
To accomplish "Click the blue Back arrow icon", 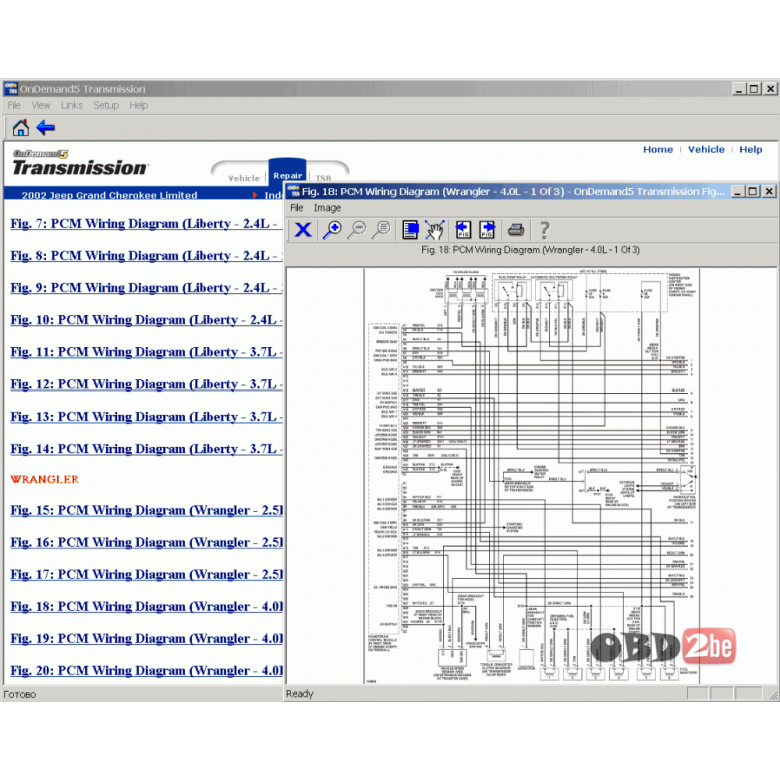I will pos(46,127).
